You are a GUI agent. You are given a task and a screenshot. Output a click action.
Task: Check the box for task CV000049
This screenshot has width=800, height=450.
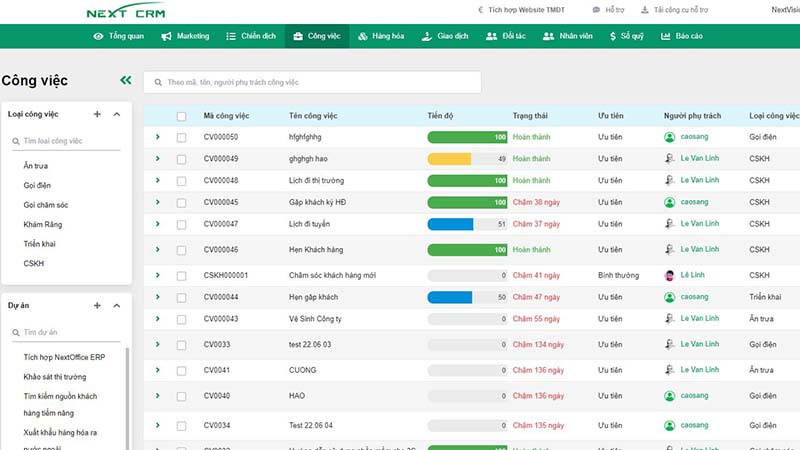coord(182,160)
